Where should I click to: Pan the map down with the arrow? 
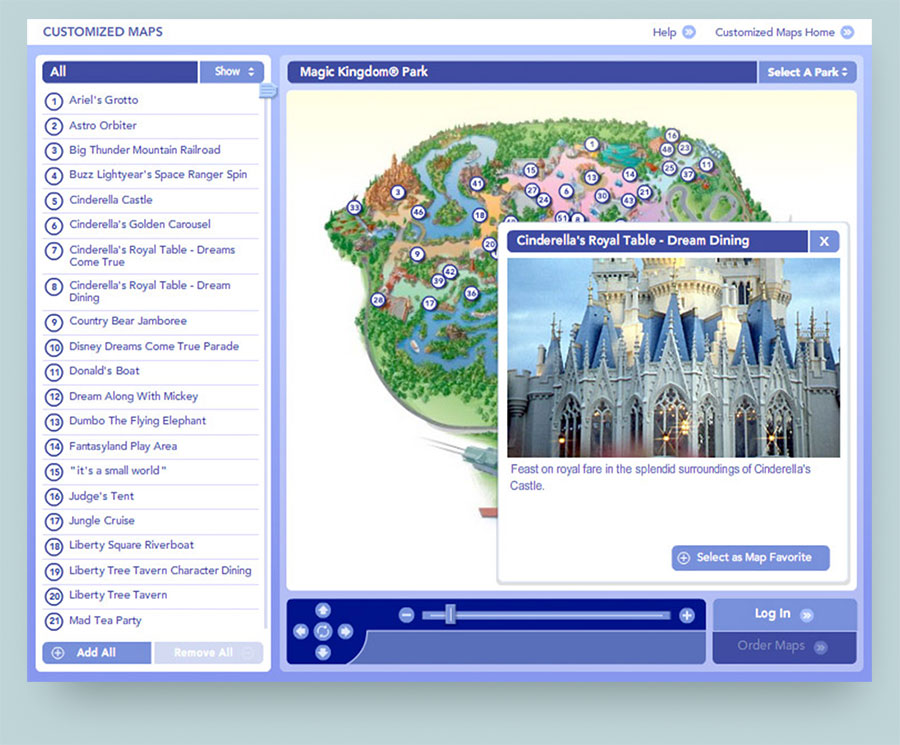[x=323, y=653]
